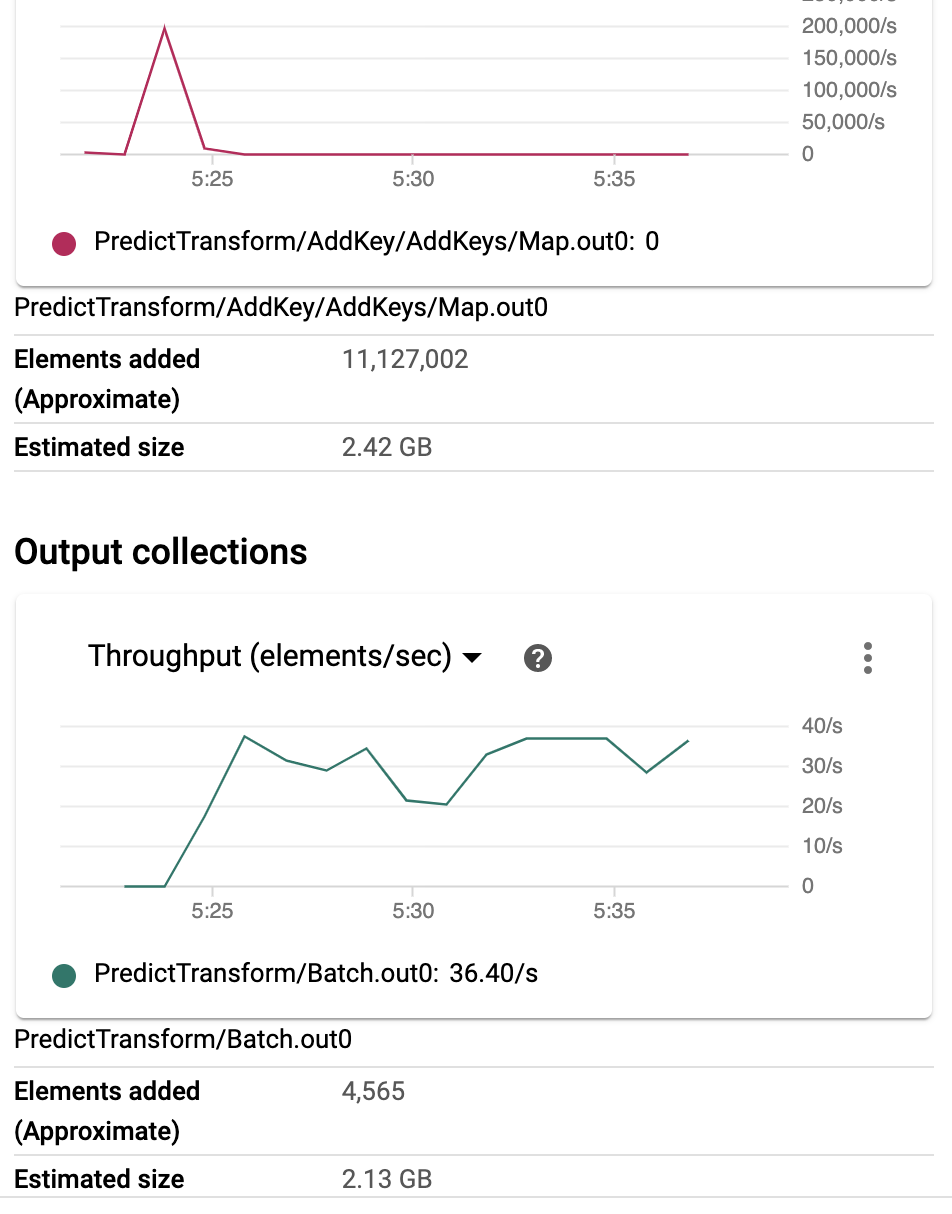Screen dimensions: 952x1214
Task: Click the vertical ellipsis icon above the throughput graph
Action: tap(867, 658)
